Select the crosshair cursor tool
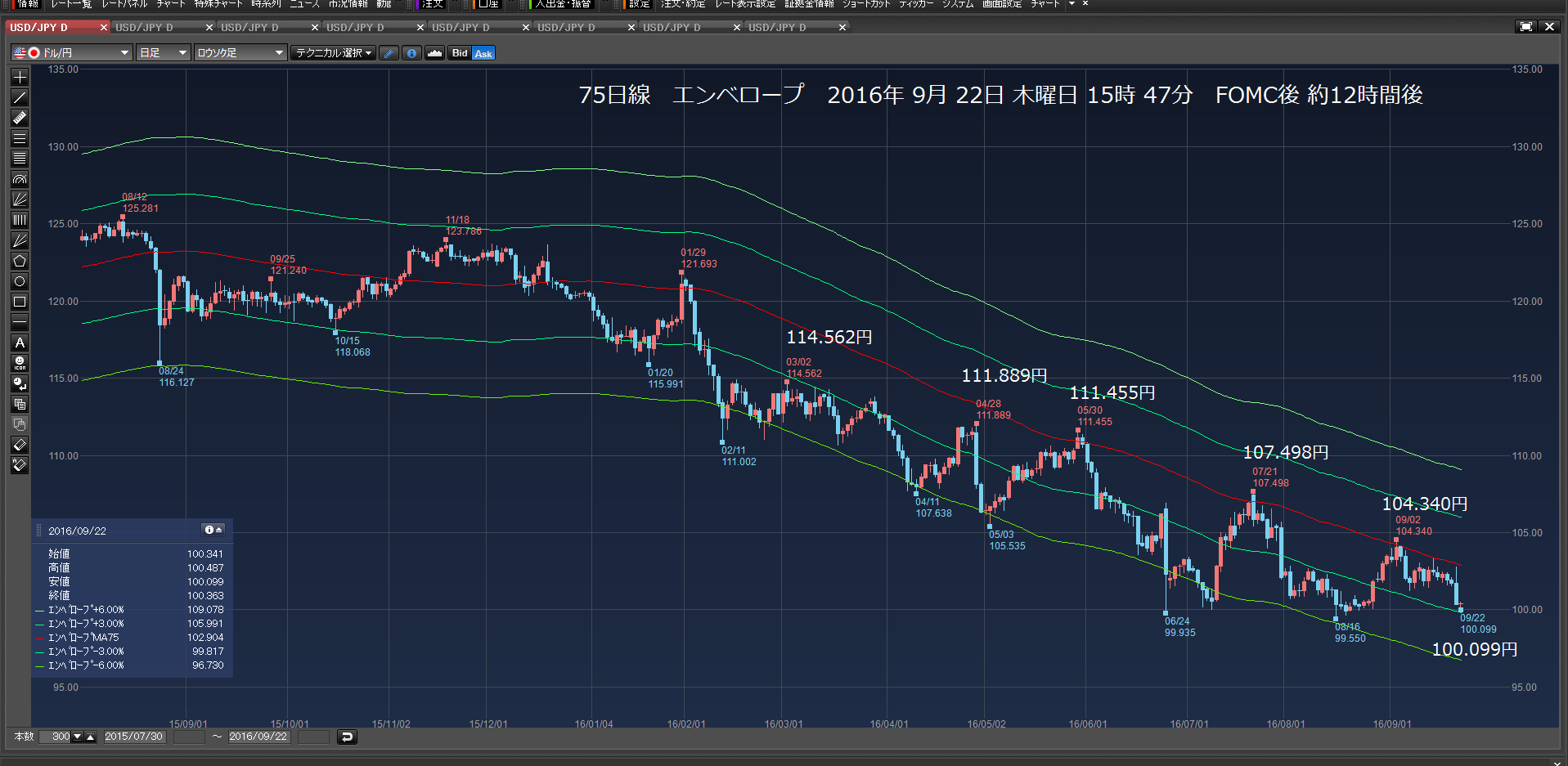Image resolution: width=1568 pixels, height=766 pixels. click(x=20, y=77)
